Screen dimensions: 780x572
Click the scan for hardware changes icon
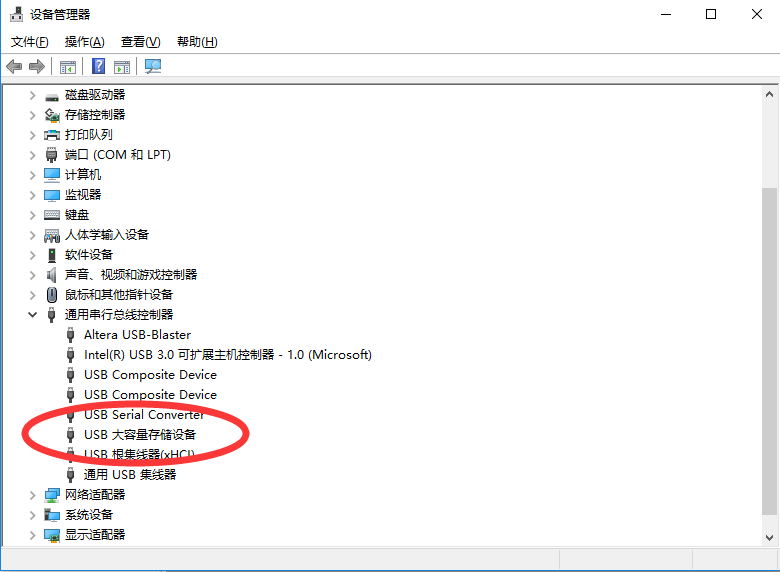click(x=153, y=67)
